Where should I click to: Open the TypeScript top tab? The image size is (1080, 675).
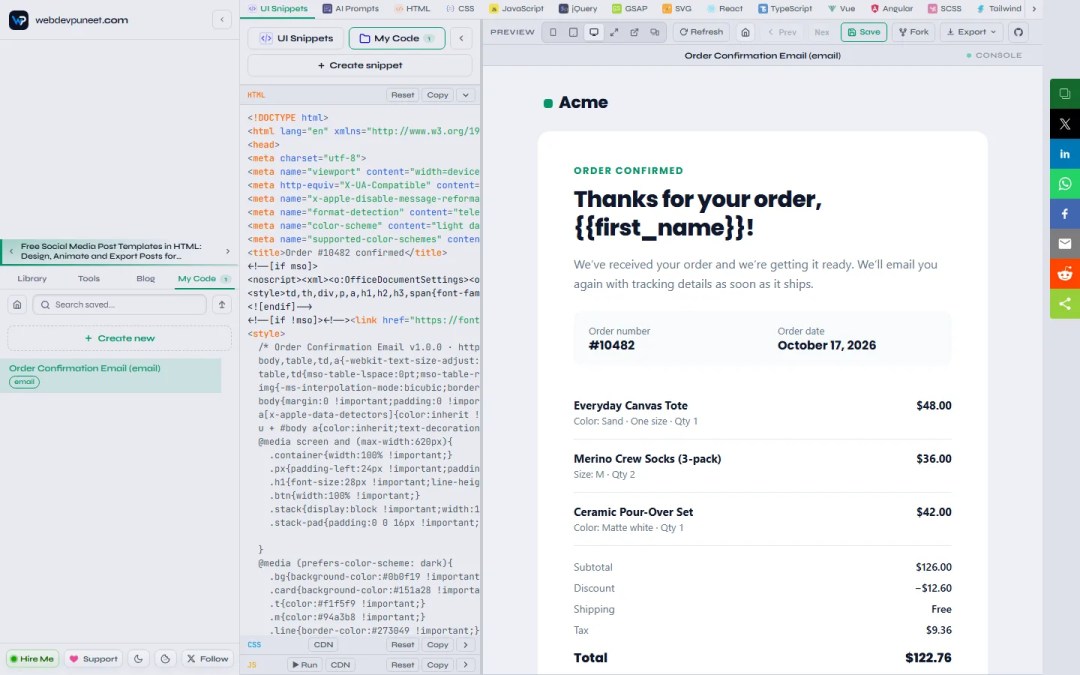tap(785, 8)
